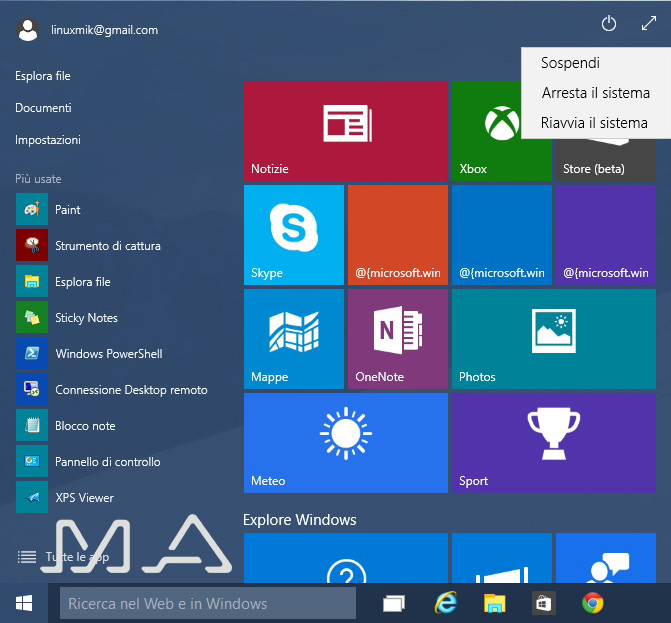Image resolution: width=671 pixels, height=623 pixels.
Task: Click the user account avatar
Action: point(28,30)
